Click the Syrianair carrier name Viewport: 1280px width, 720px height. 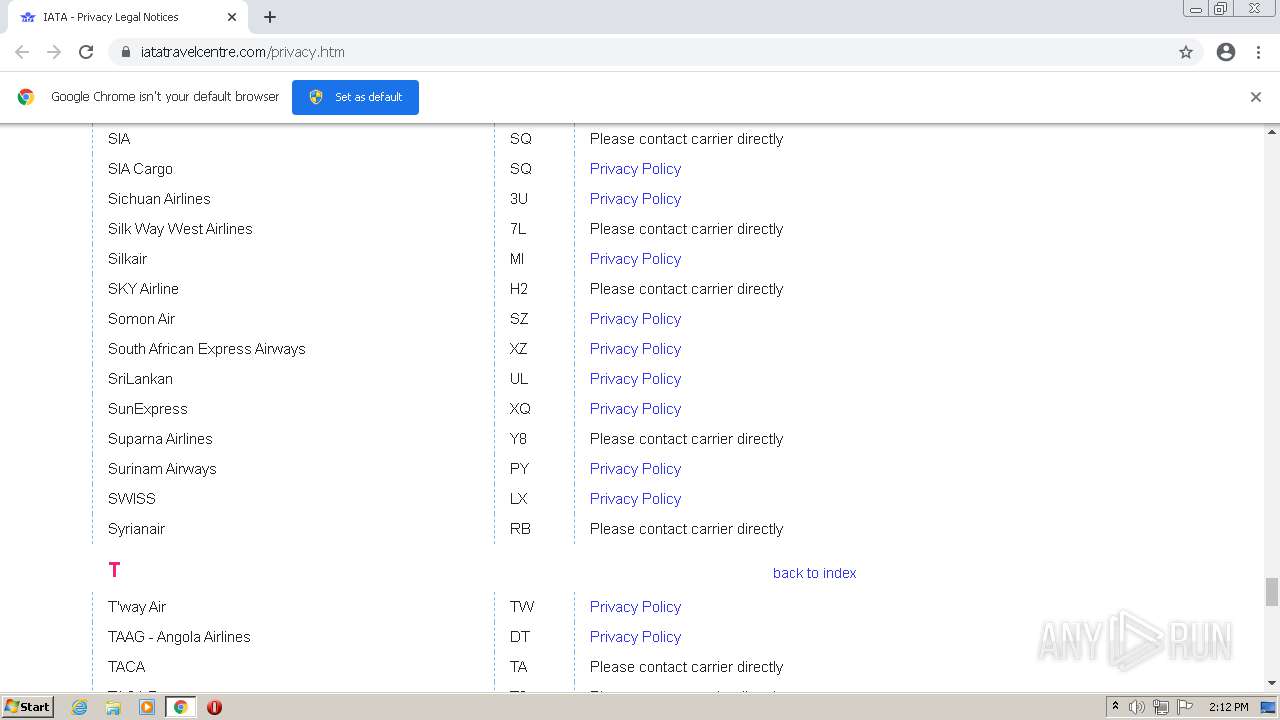tap(136, 529)
